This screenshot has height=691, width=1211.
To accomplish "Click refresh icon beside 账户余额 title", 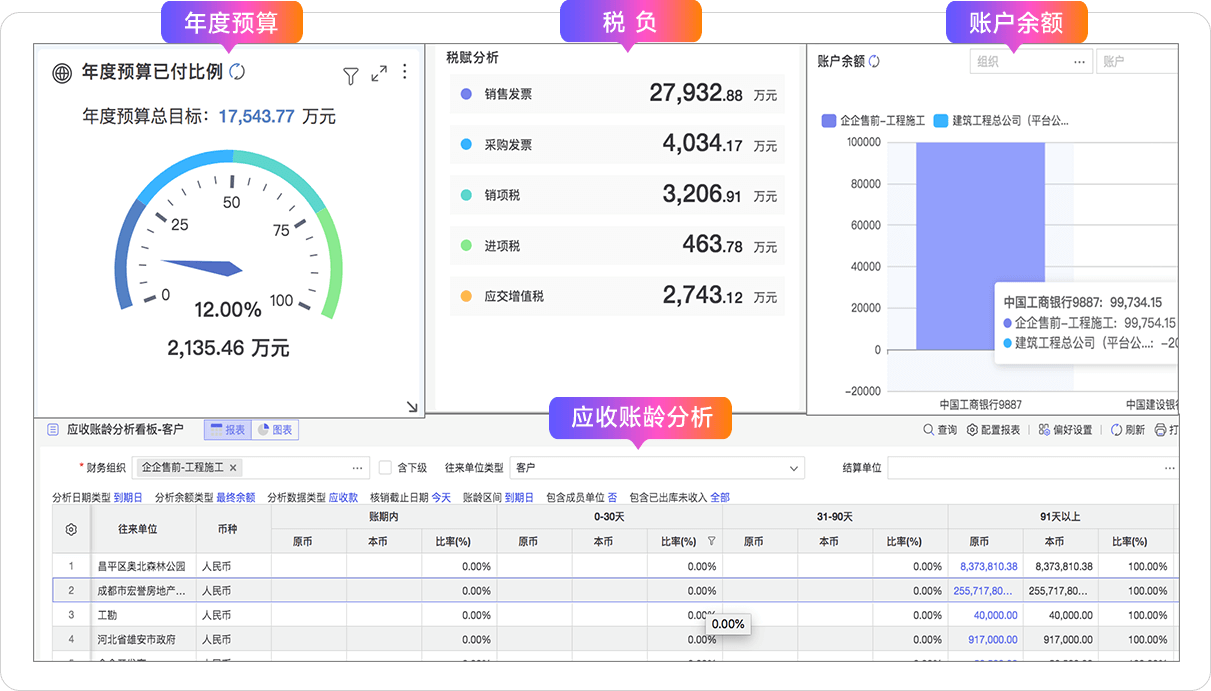I will (875, 61).
